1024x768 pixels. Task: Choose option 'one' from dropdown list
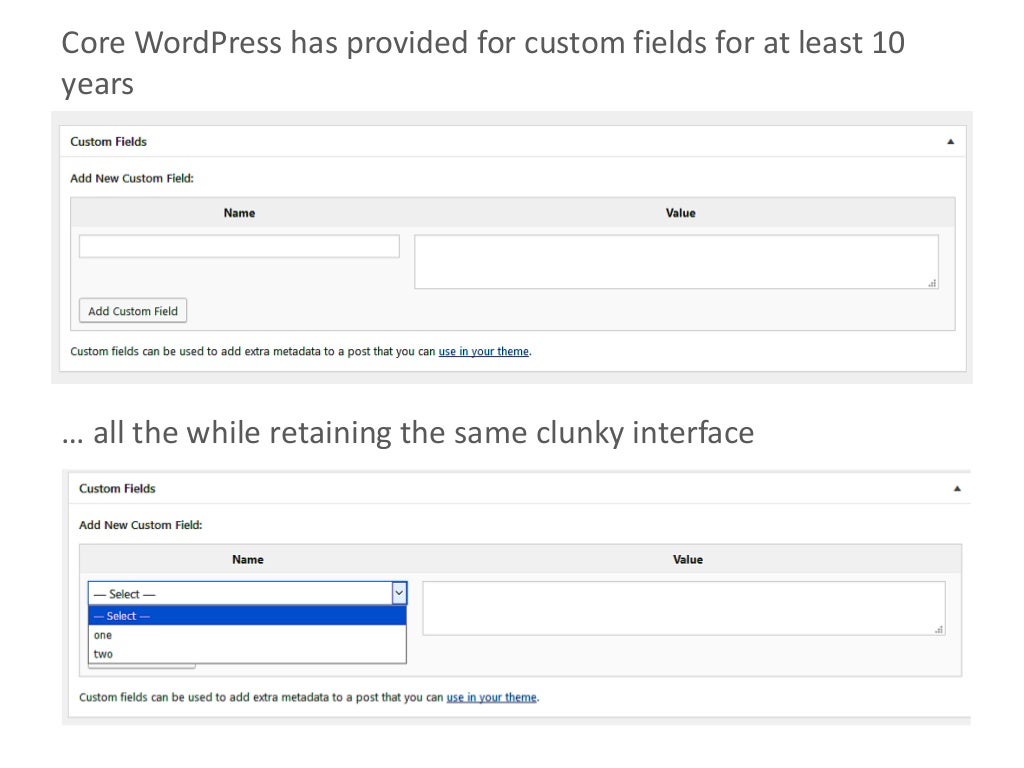click(x=247, y=635)
